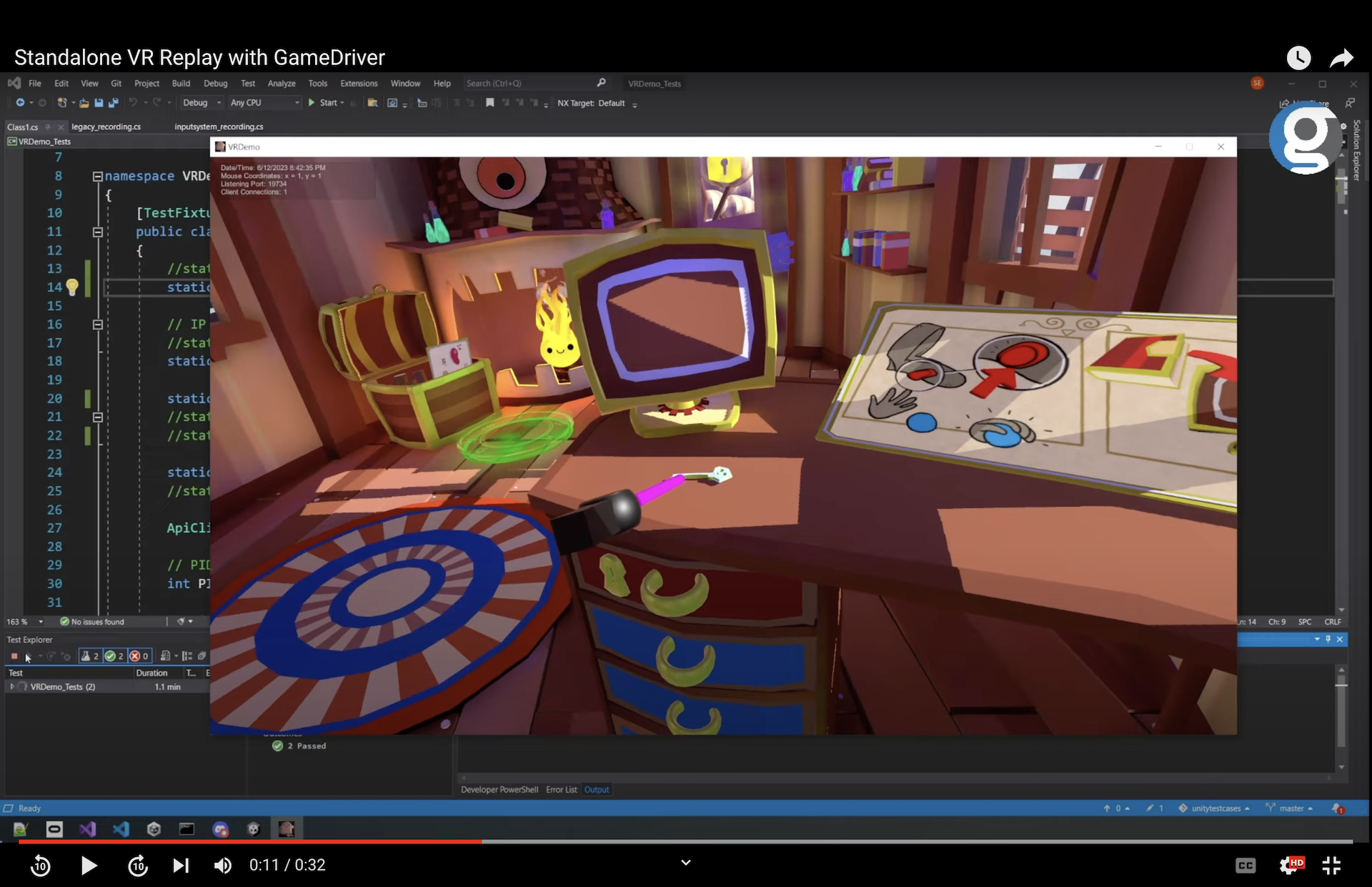Expand the VRDemo_Tests (2) tree node

pyautogui.click(x=12, y=687)
